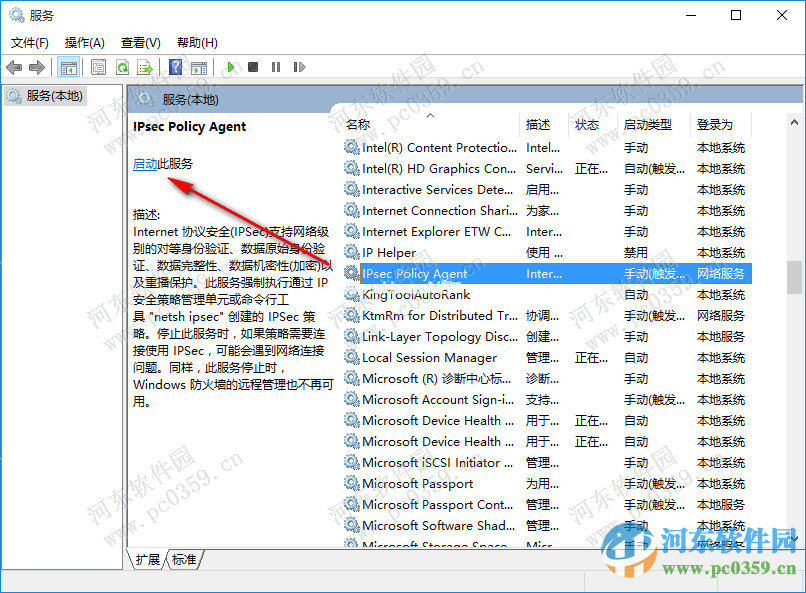Pause the service via the pause icon
Screen dimensions: 806x593
click(x=274, y=67)
